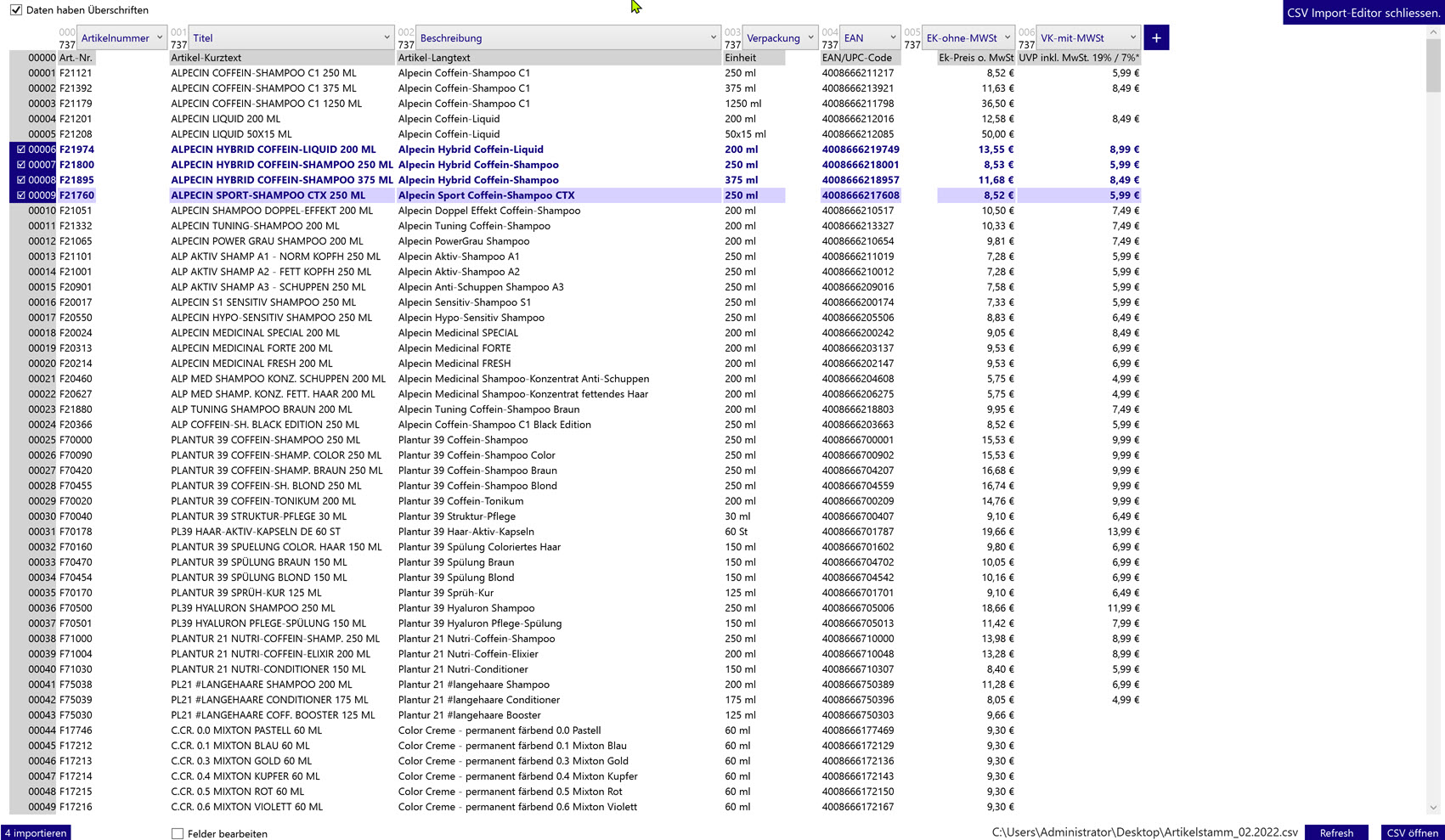Open the Beschreibung column mapping dropdown
1445x840 pixels.
pos(568,37)
